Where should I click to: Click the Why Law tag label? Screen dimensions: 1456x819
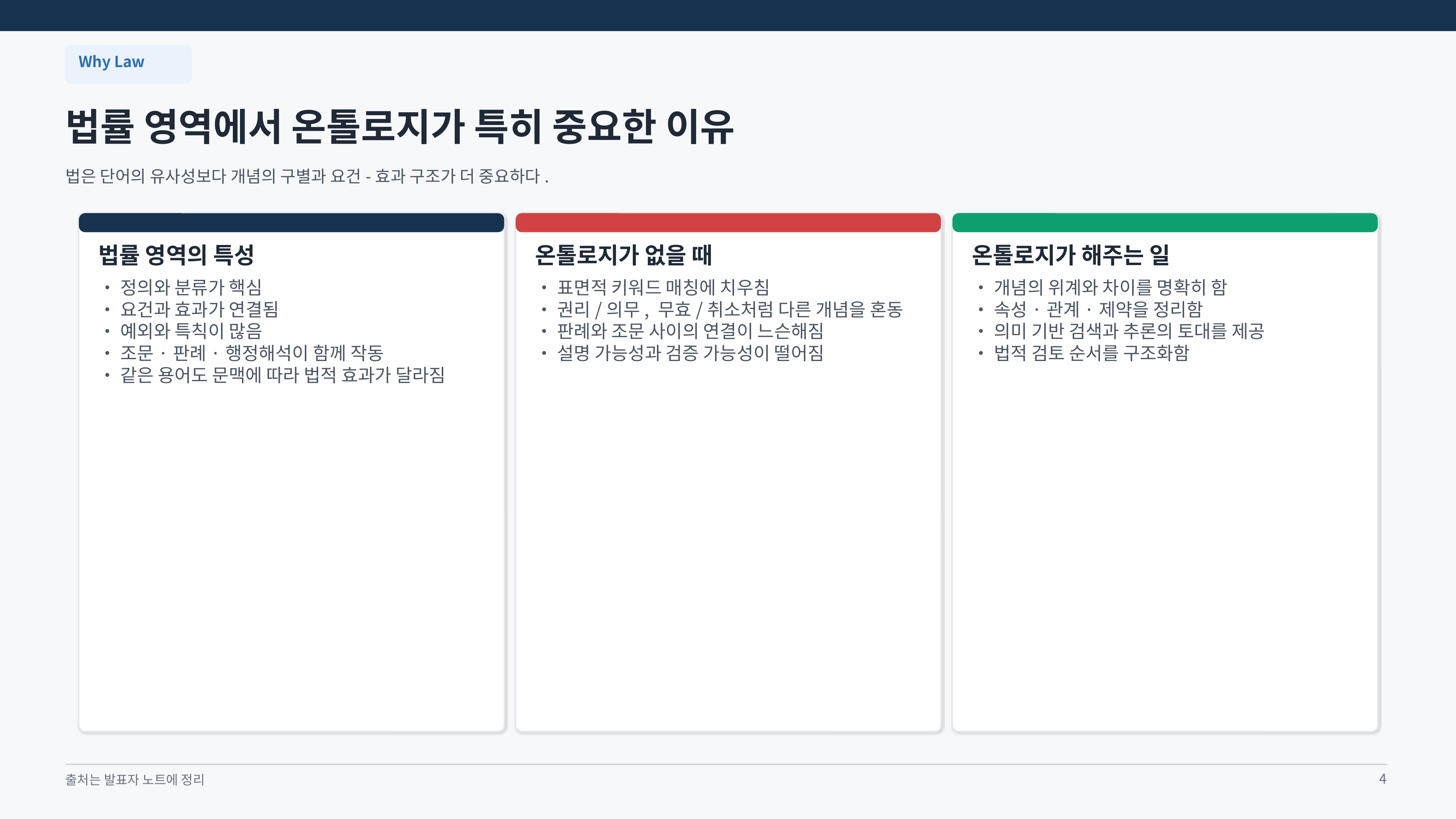111,61
